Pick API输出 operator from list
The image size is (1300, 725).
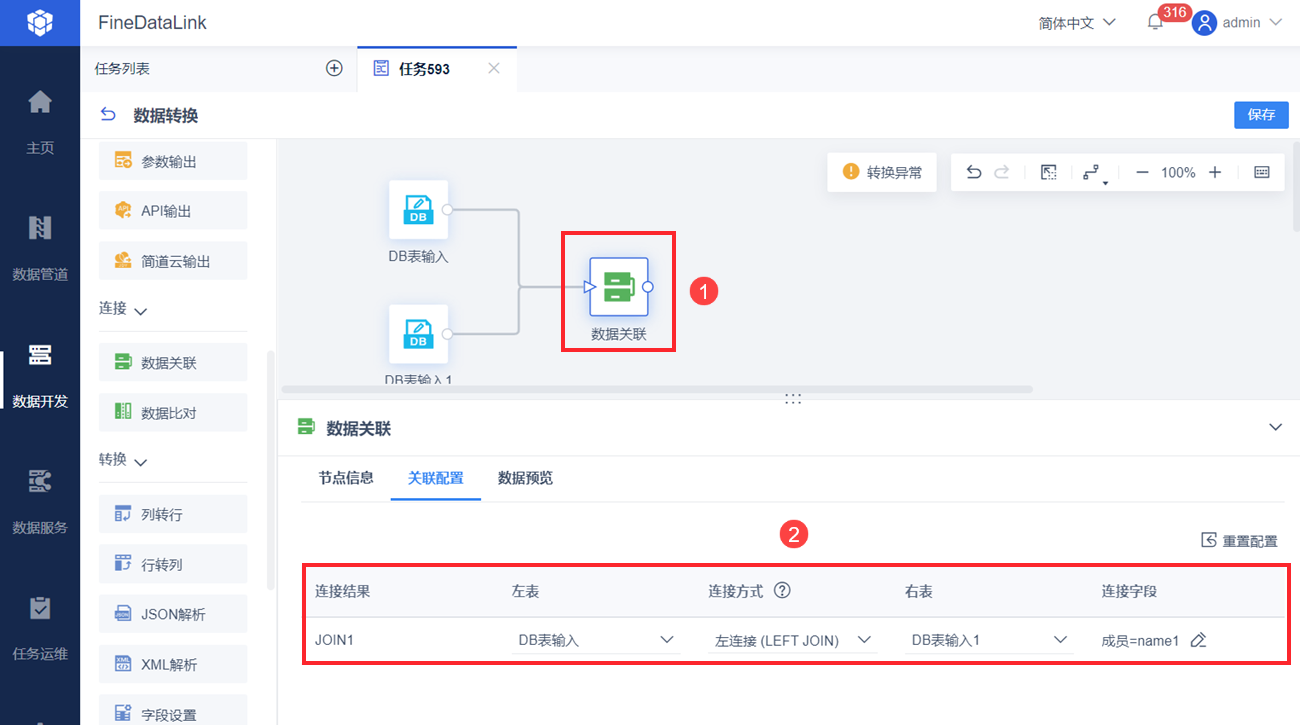click(x=173, y=211)
